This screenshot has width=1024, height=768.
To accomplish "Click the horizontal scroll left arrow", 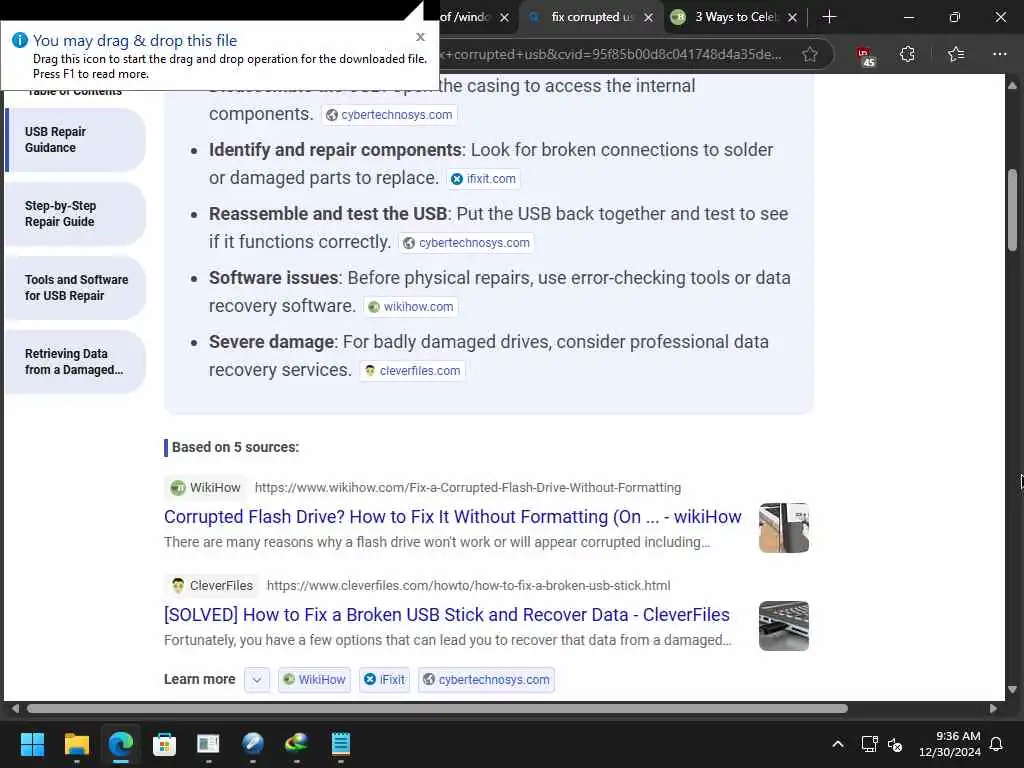I will [x=15, y=709].
